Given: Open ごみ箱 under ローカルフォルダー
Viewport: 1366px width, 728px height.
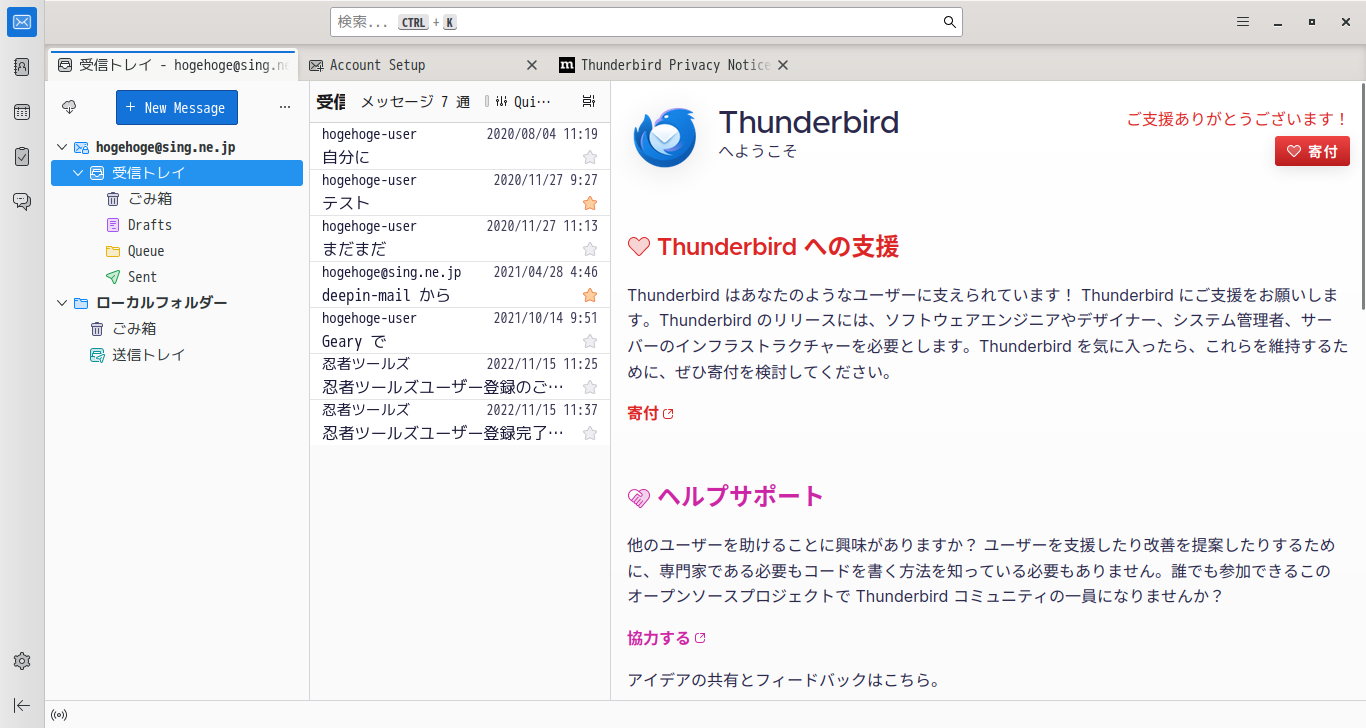Looking at the screenshot, I should pos(177,329).
